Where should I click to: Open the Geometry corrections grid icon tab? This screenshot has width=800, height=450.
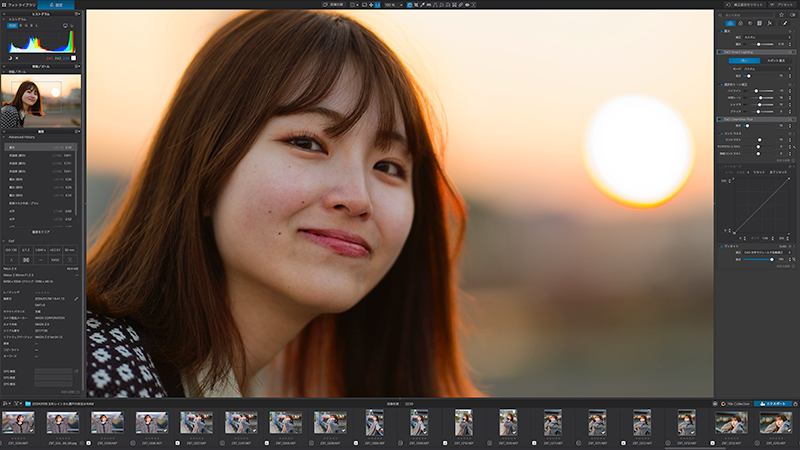pyautogui.click(x=760, y=23)
